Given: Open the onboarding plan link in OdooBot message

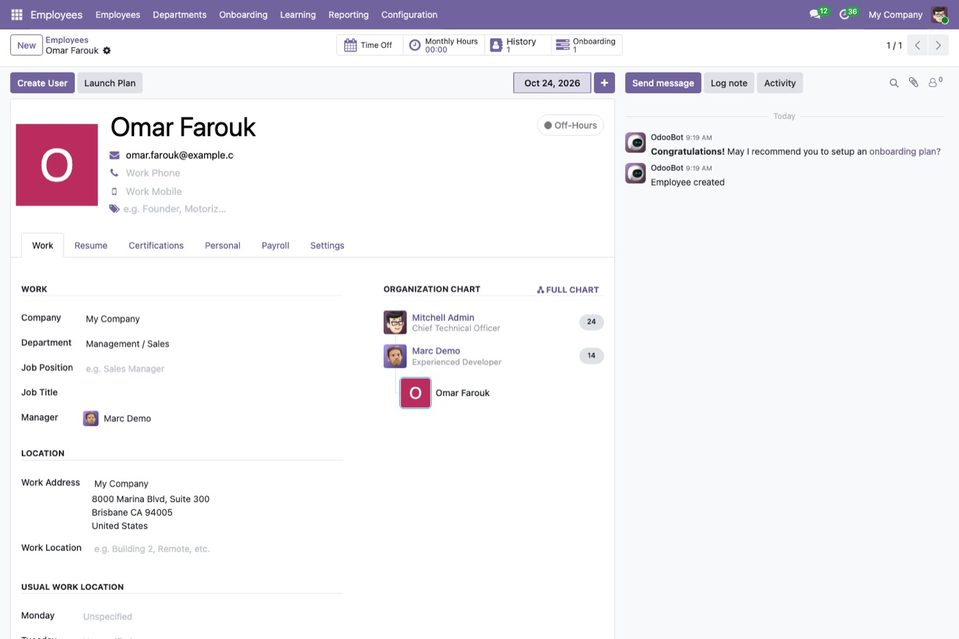Looking at the screenshot, I should tap(905, 152).
